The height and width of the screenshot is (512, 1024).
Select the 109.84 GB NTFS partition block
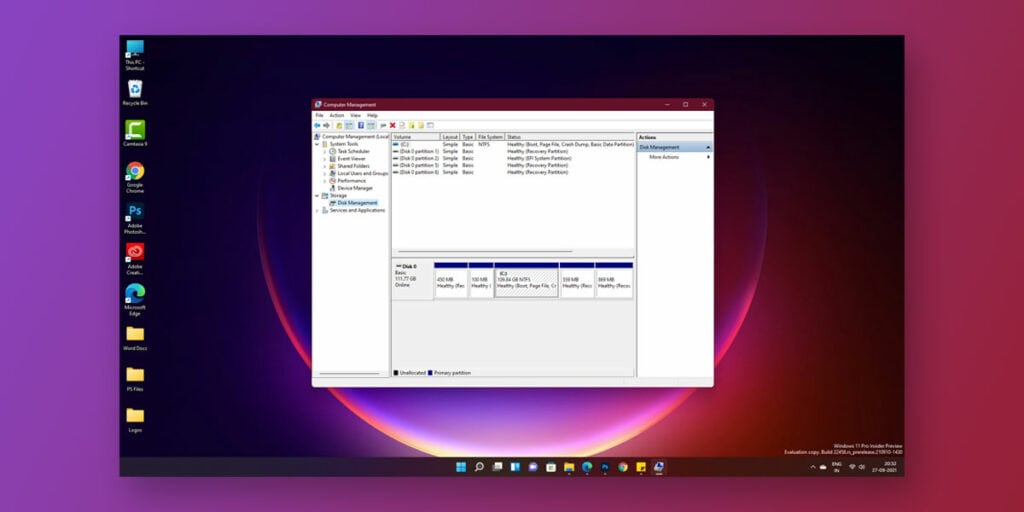click(526, 281)
